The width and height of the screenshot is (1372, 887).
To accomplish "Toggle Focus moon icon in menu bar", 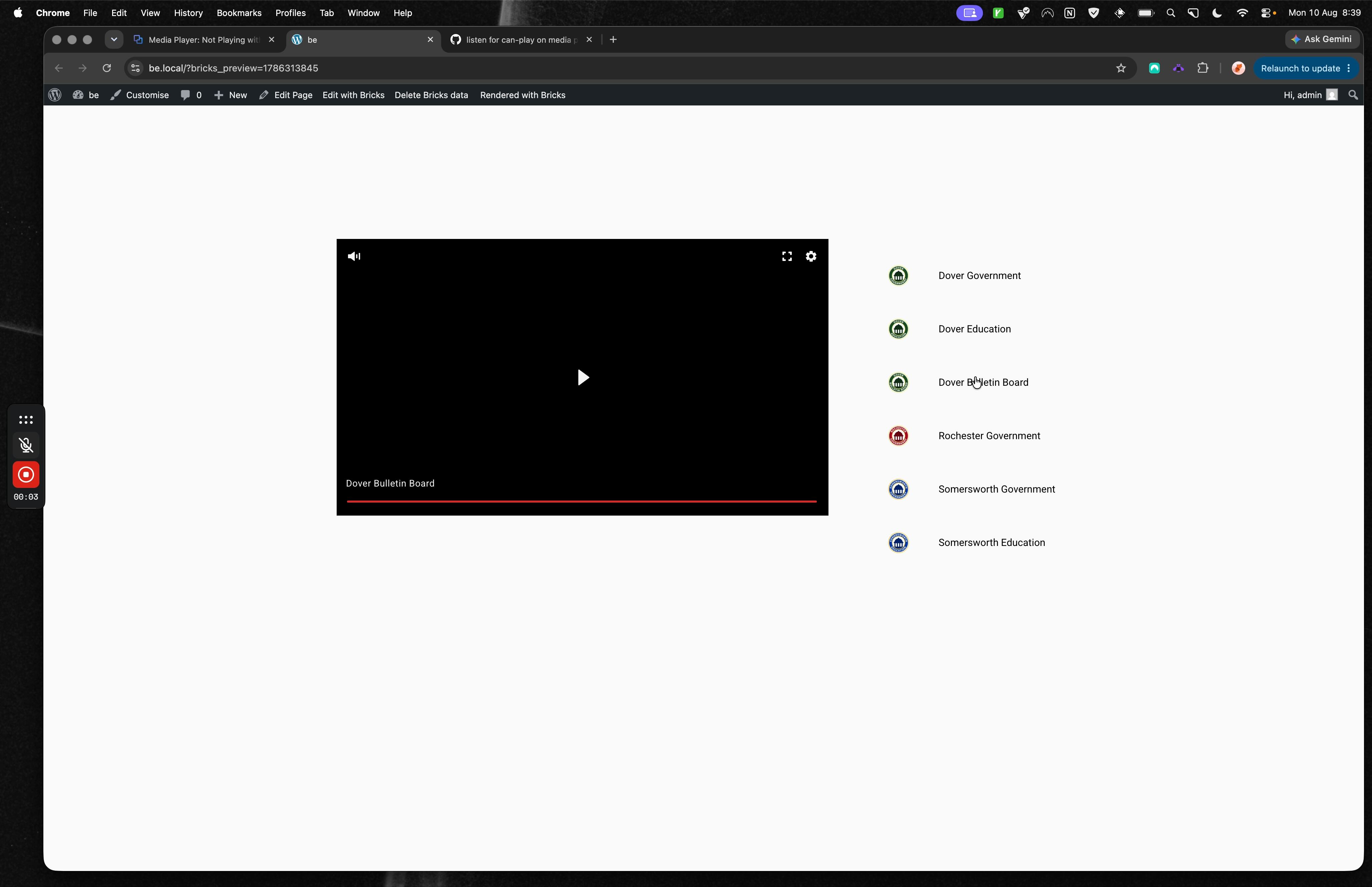I will coord(1217,13).
